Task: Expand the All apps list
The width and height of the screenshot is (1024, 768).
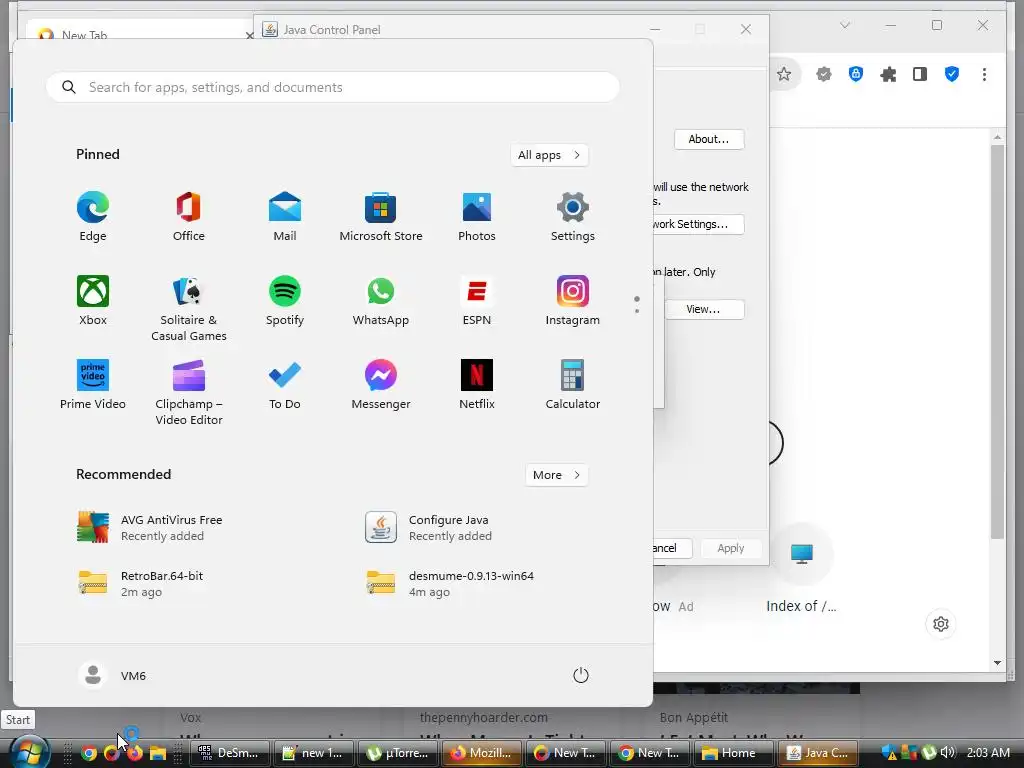Action: [x=549, y=155]
